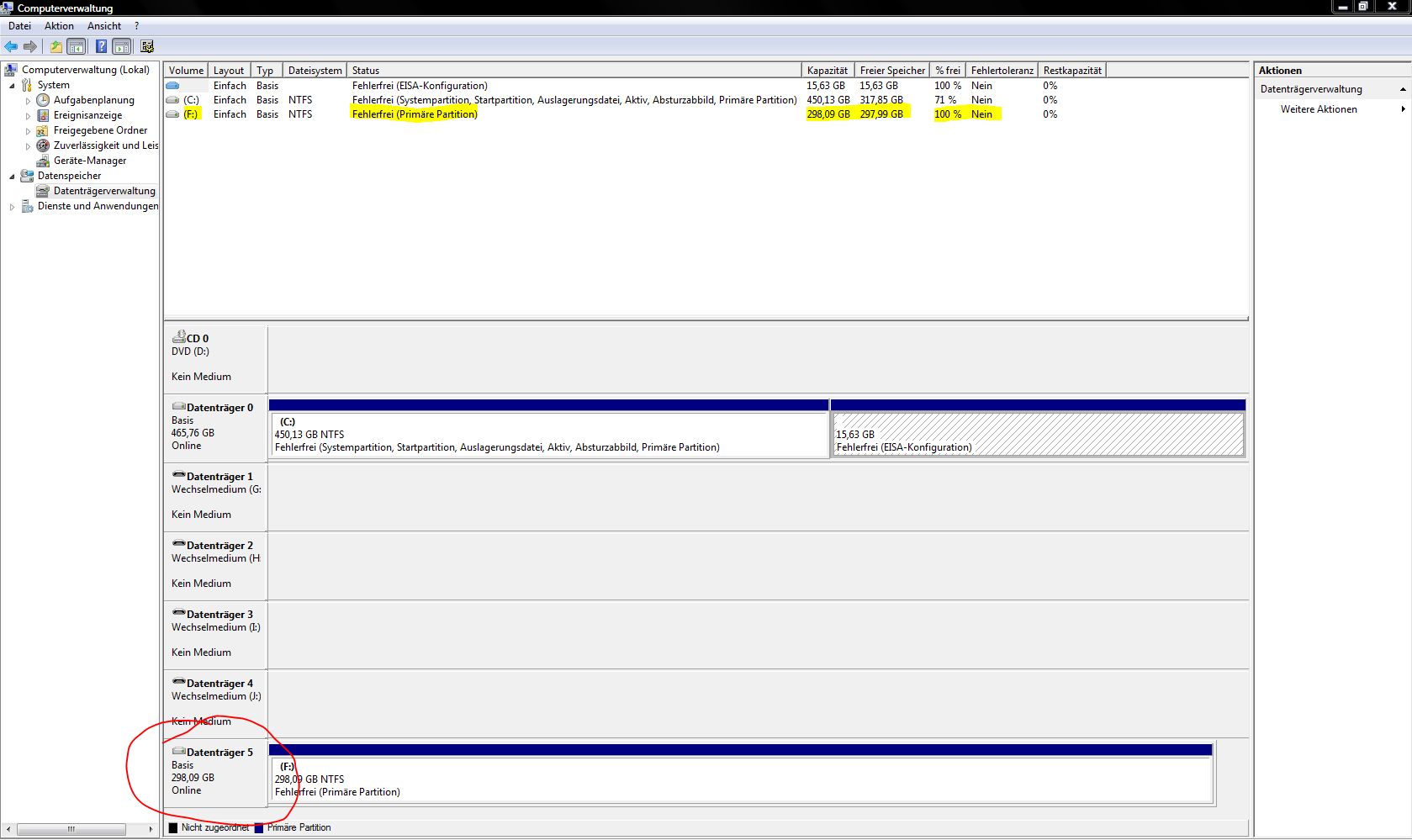This screenshot has height=840, width=1412.
Task: Sort by the Status column header
Action: (x=574, y=71)
